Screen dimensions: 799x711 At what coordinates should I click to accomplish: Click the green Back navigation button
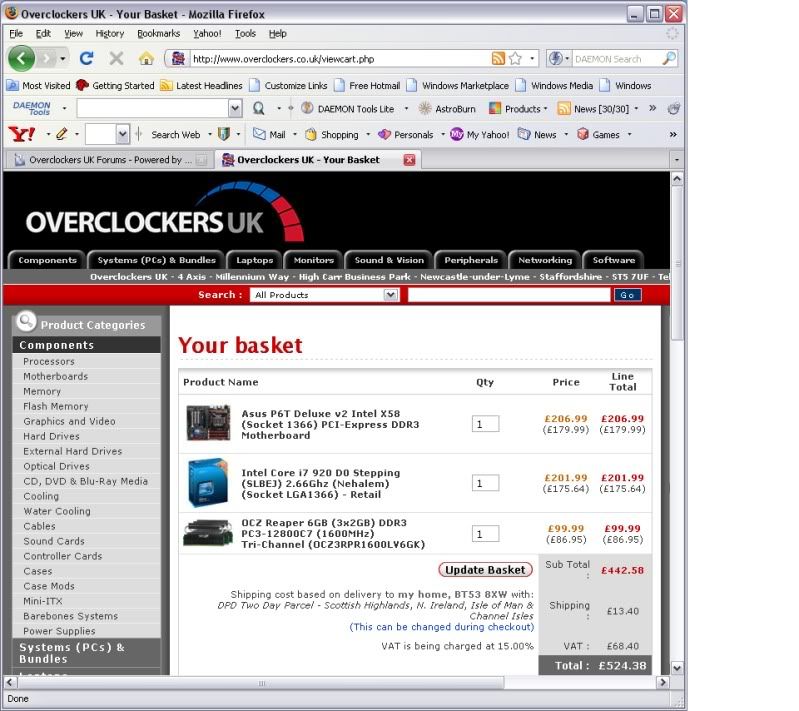point(22,58)
